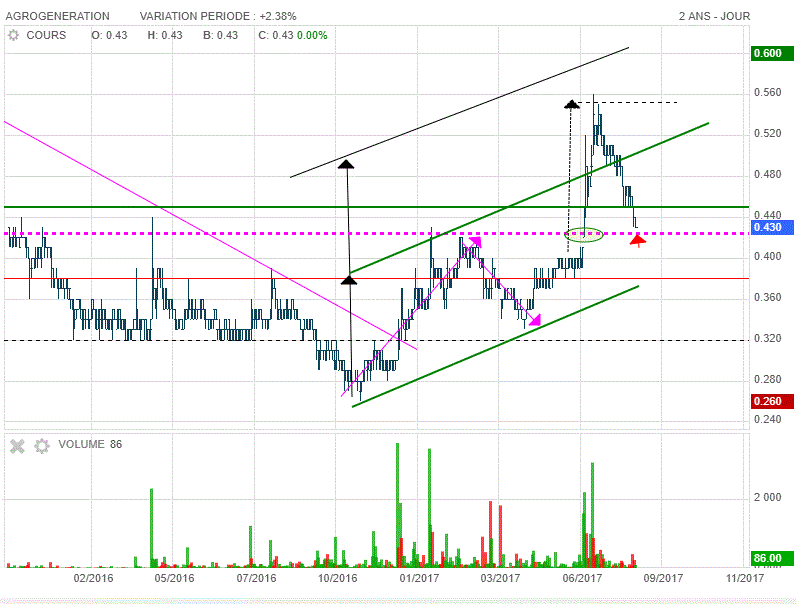Select the blue 0.430 current price tag
The width and height of the screenshot is (797, 604).
coord(772,227)
